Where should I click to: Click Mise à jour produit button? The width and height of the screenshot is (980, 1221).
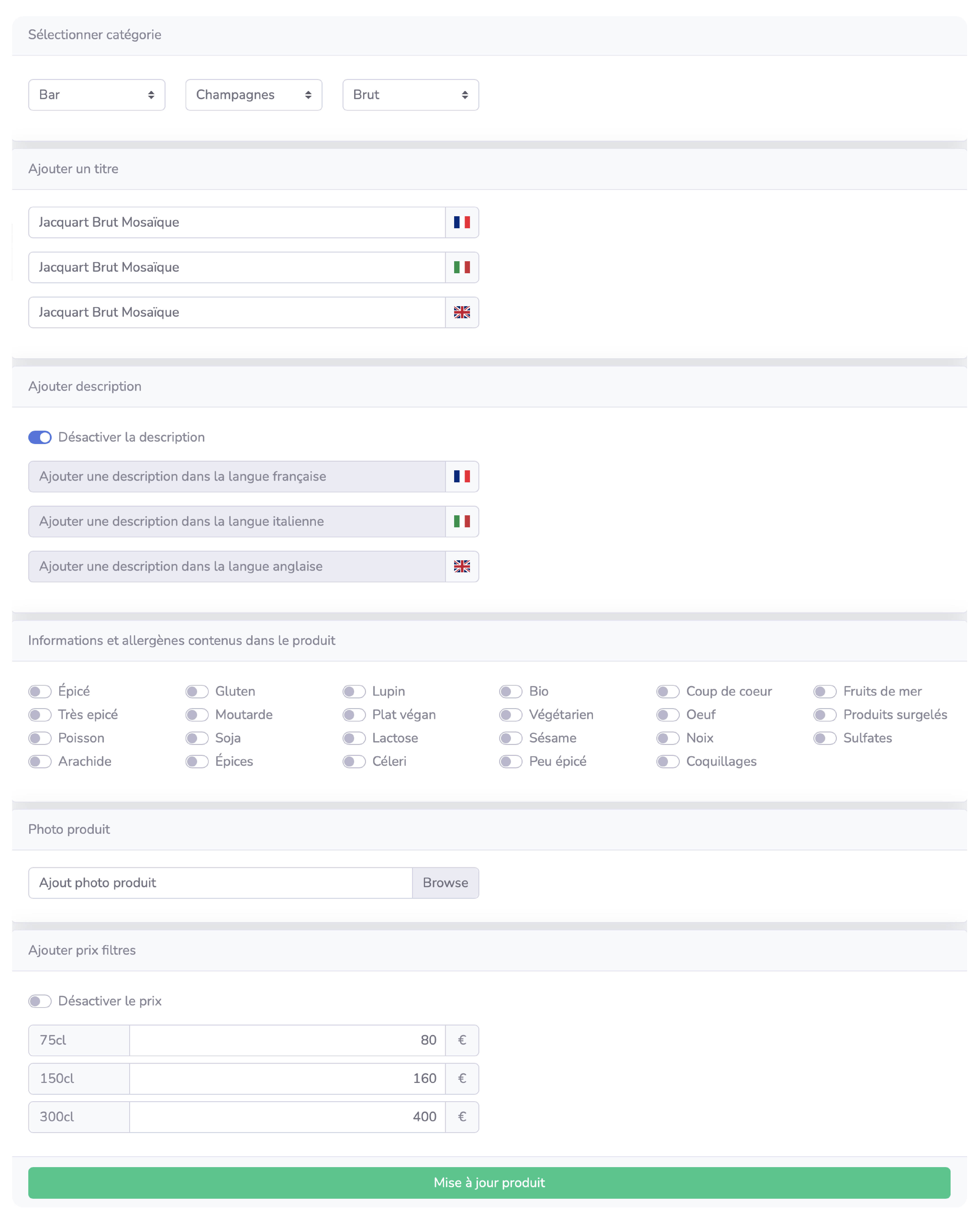pyautogui.click(x=489, y=1182)
